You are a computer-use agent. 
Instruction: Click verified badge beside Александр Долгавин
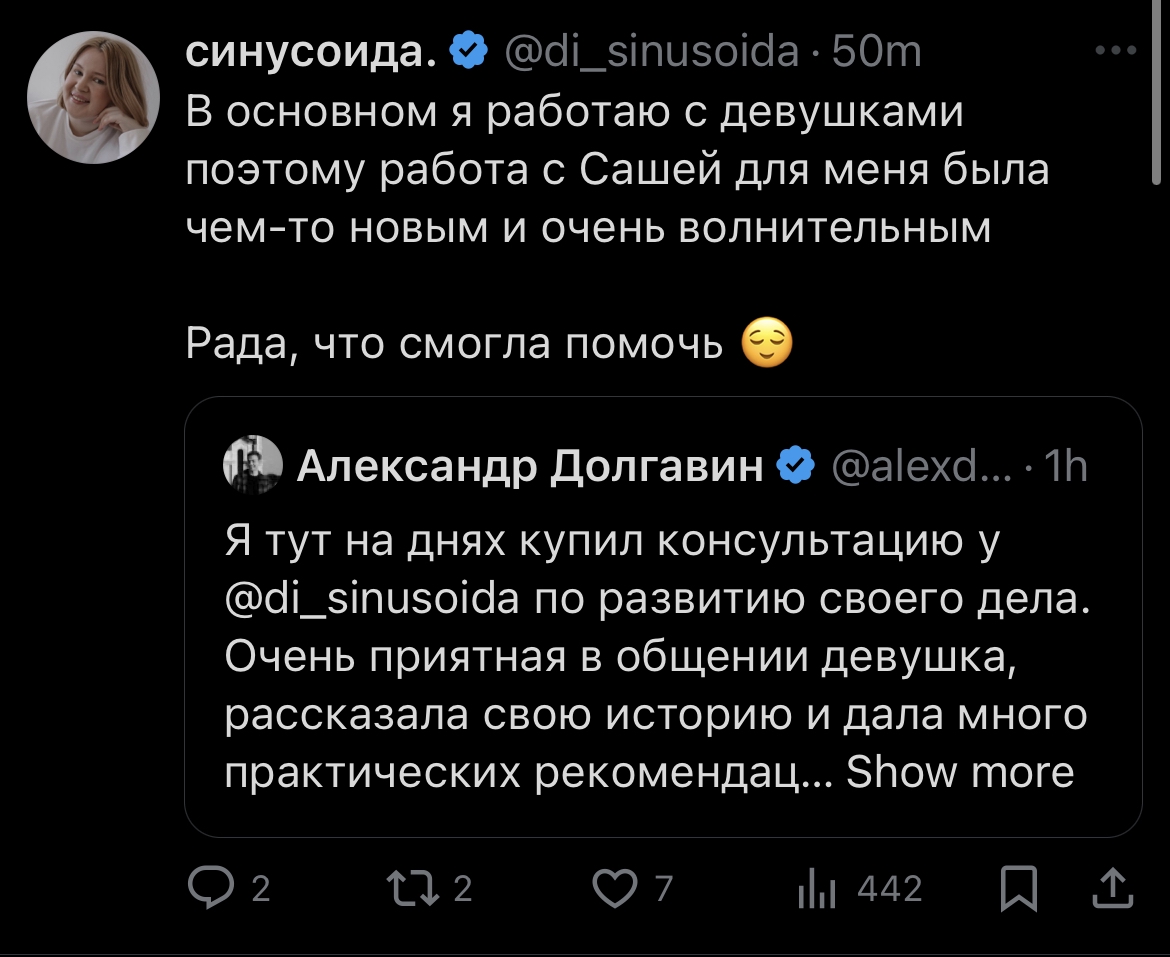pos(797,466)
